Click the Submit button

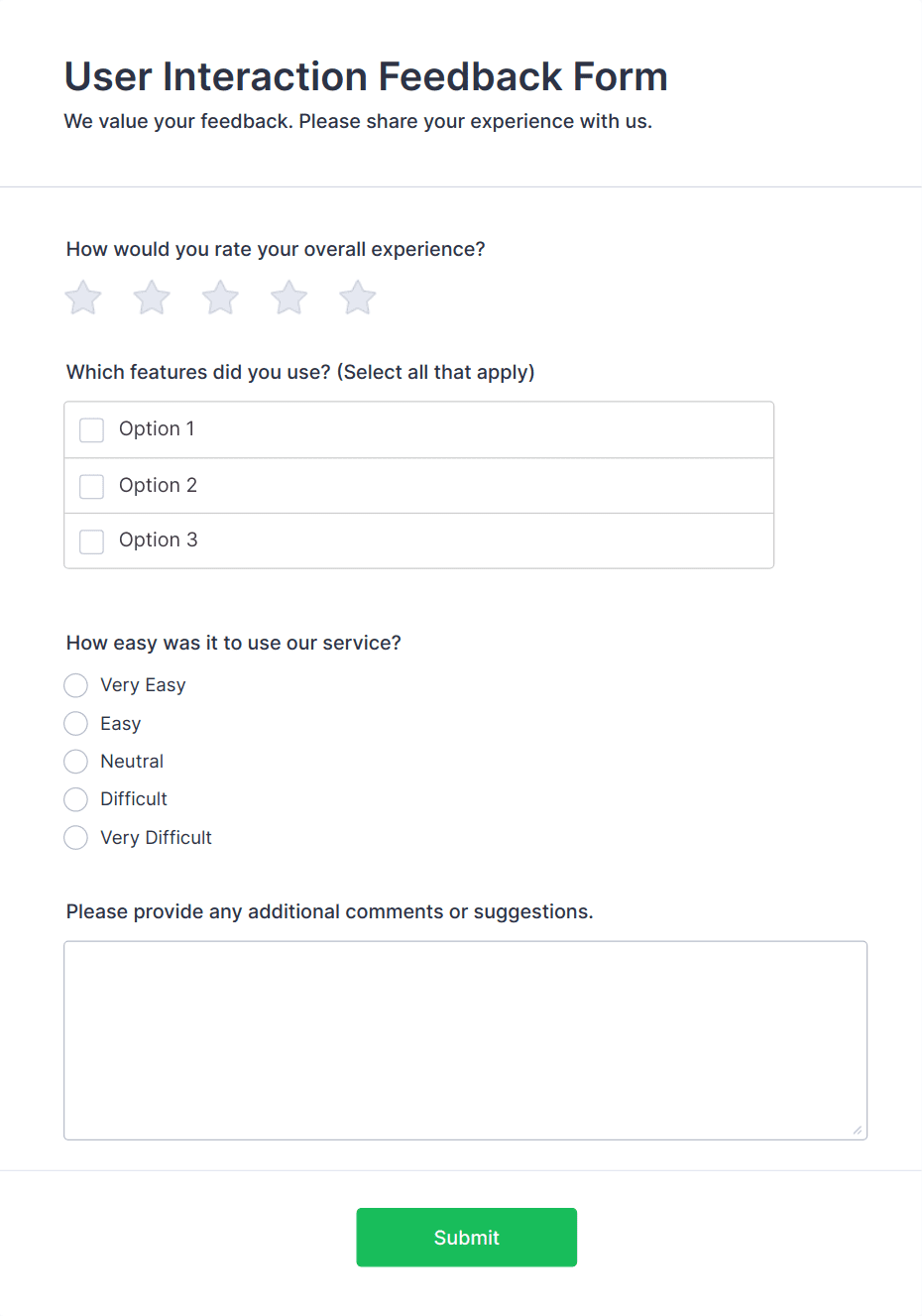coord(466,1237)
